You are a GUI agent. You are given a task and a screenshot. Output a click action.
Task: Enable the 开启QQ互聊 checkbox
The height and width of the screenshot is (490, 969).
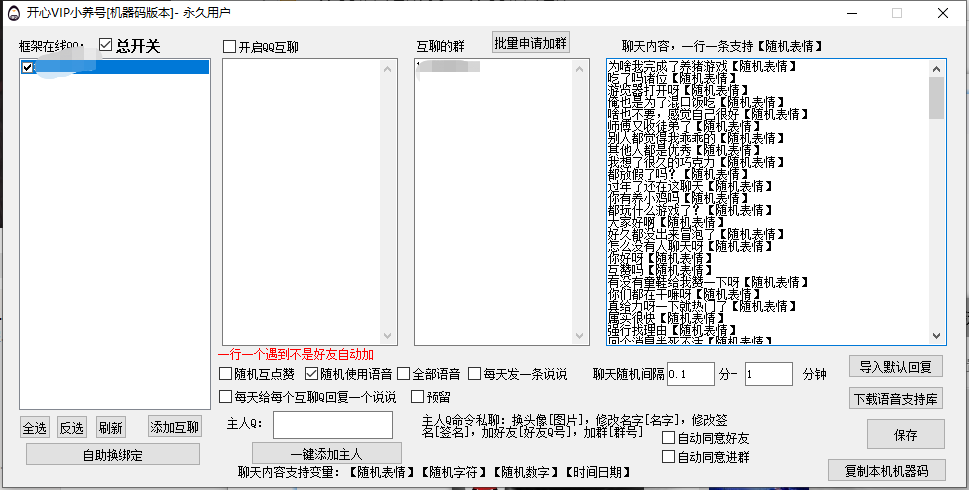click(230, 47)
